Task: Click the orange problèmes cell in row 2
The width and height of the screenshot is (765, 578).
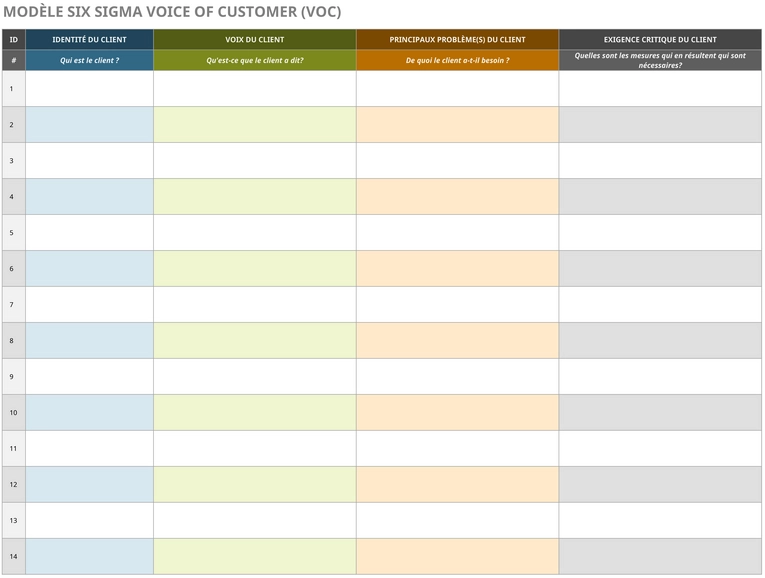Action: pos(458,125)
